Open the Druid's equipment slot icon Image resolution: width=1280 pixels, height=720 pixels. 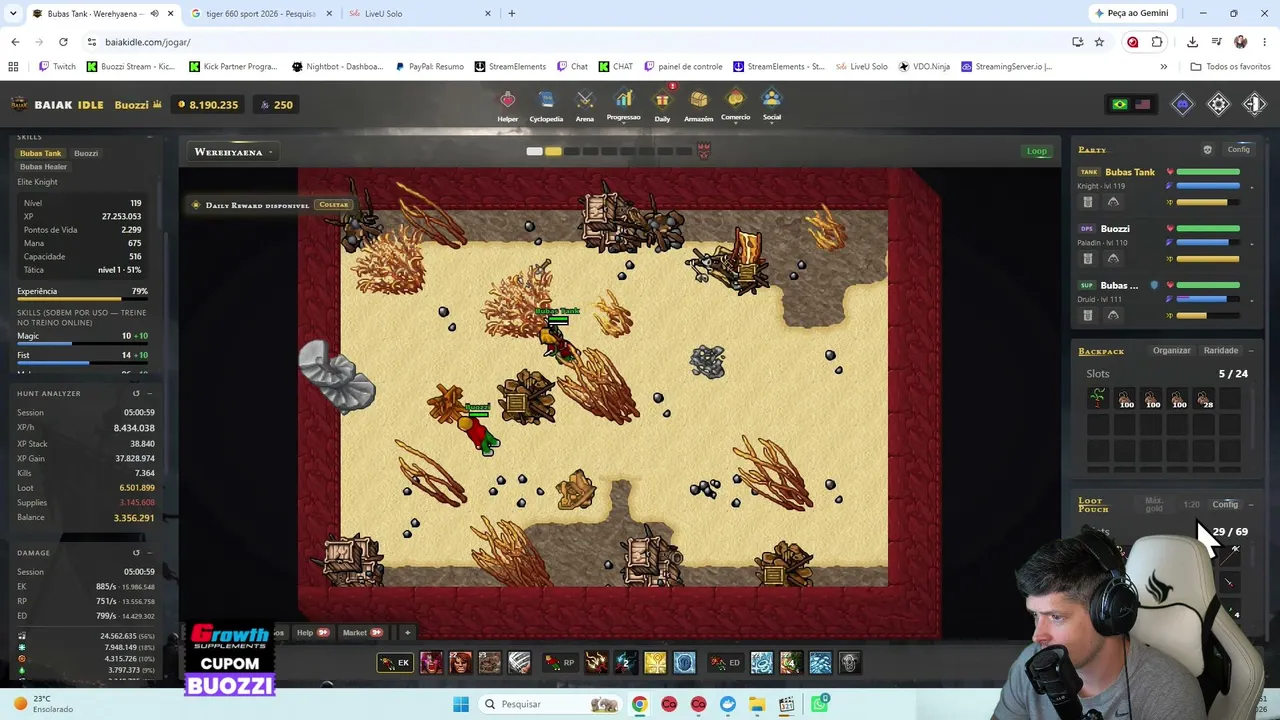pyautogui.click(x=1088, y=316)
